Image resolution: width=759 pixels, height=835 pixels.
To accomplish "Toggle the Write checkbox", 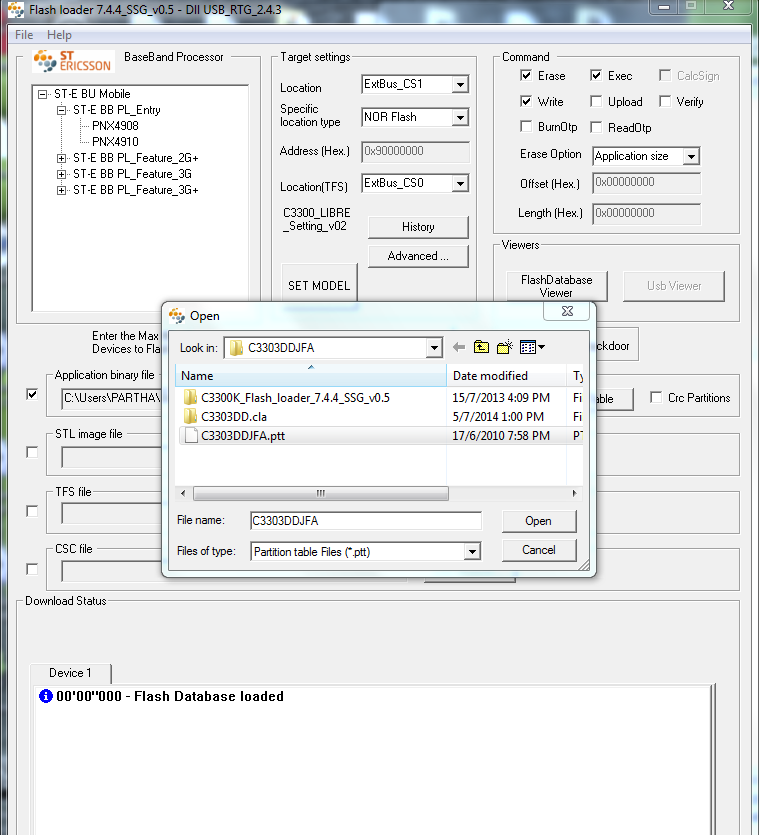I will click(526, 101).
